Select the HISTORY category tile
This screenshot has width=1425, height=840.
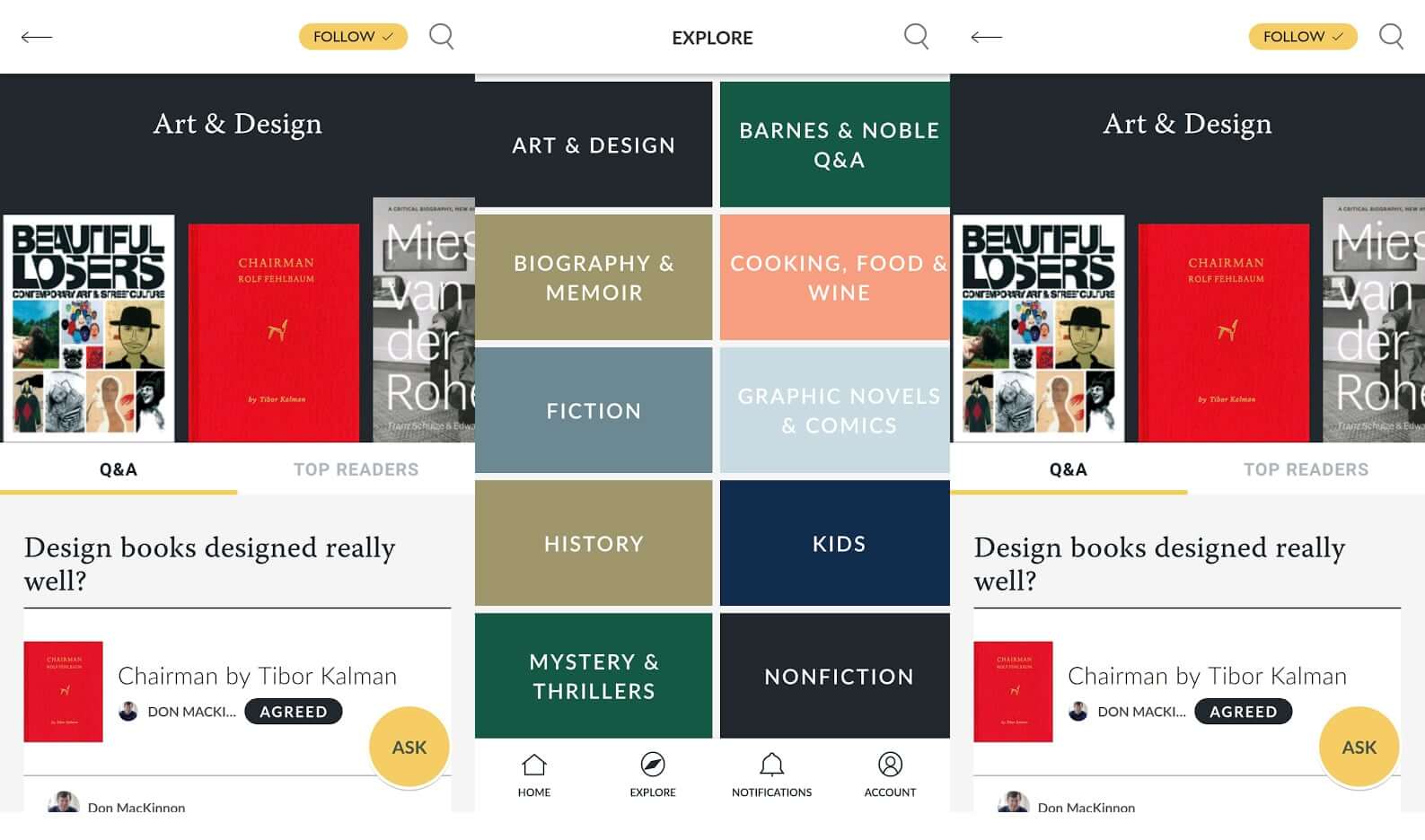pyautogui.click(x=594, y=543)
